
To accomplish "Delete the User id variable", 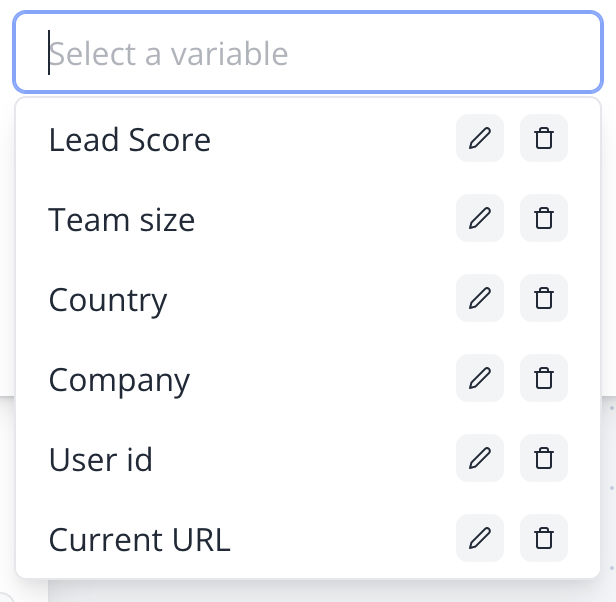I will point(544,459).
